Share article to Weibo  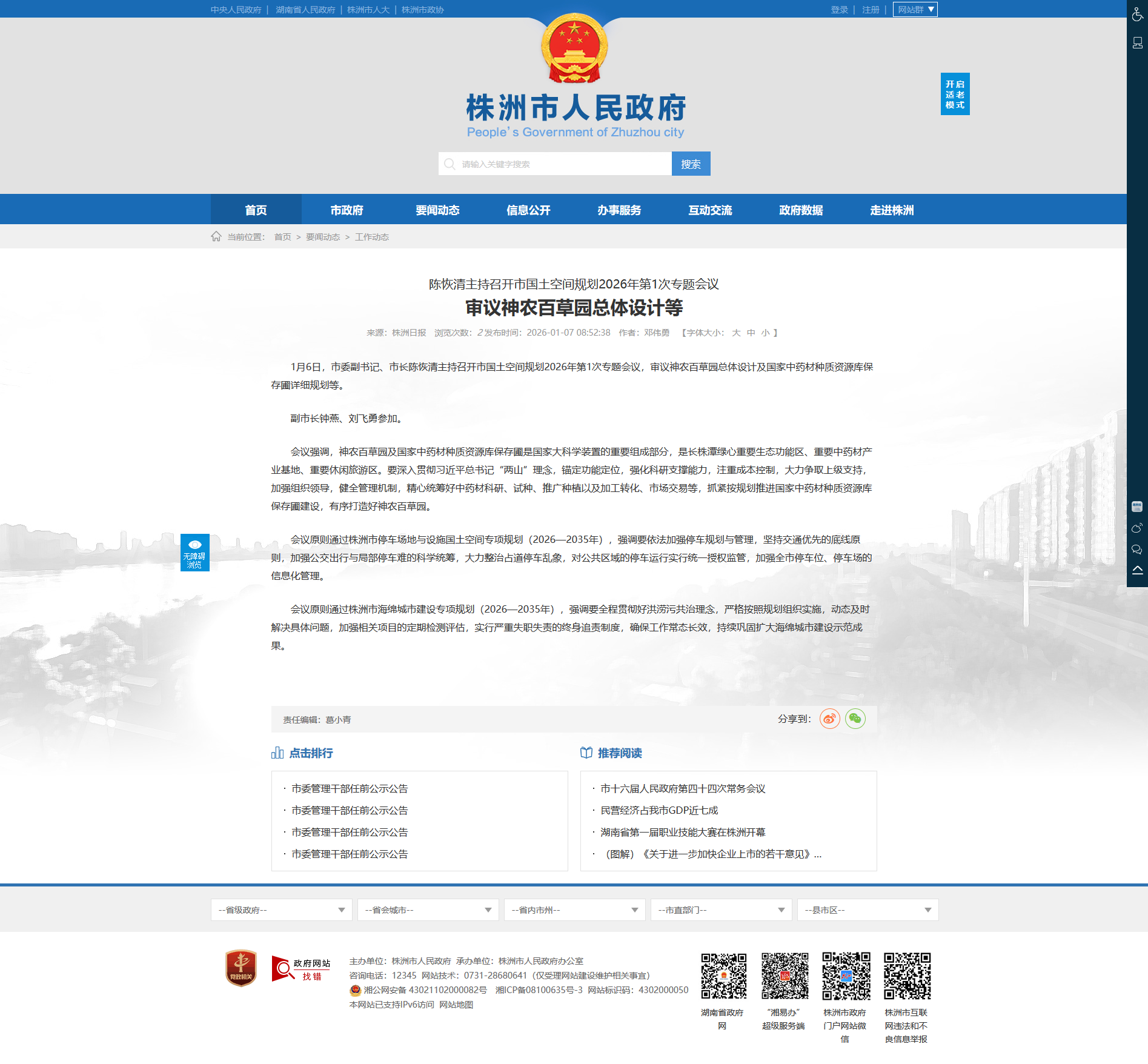(x=829, y=719)
